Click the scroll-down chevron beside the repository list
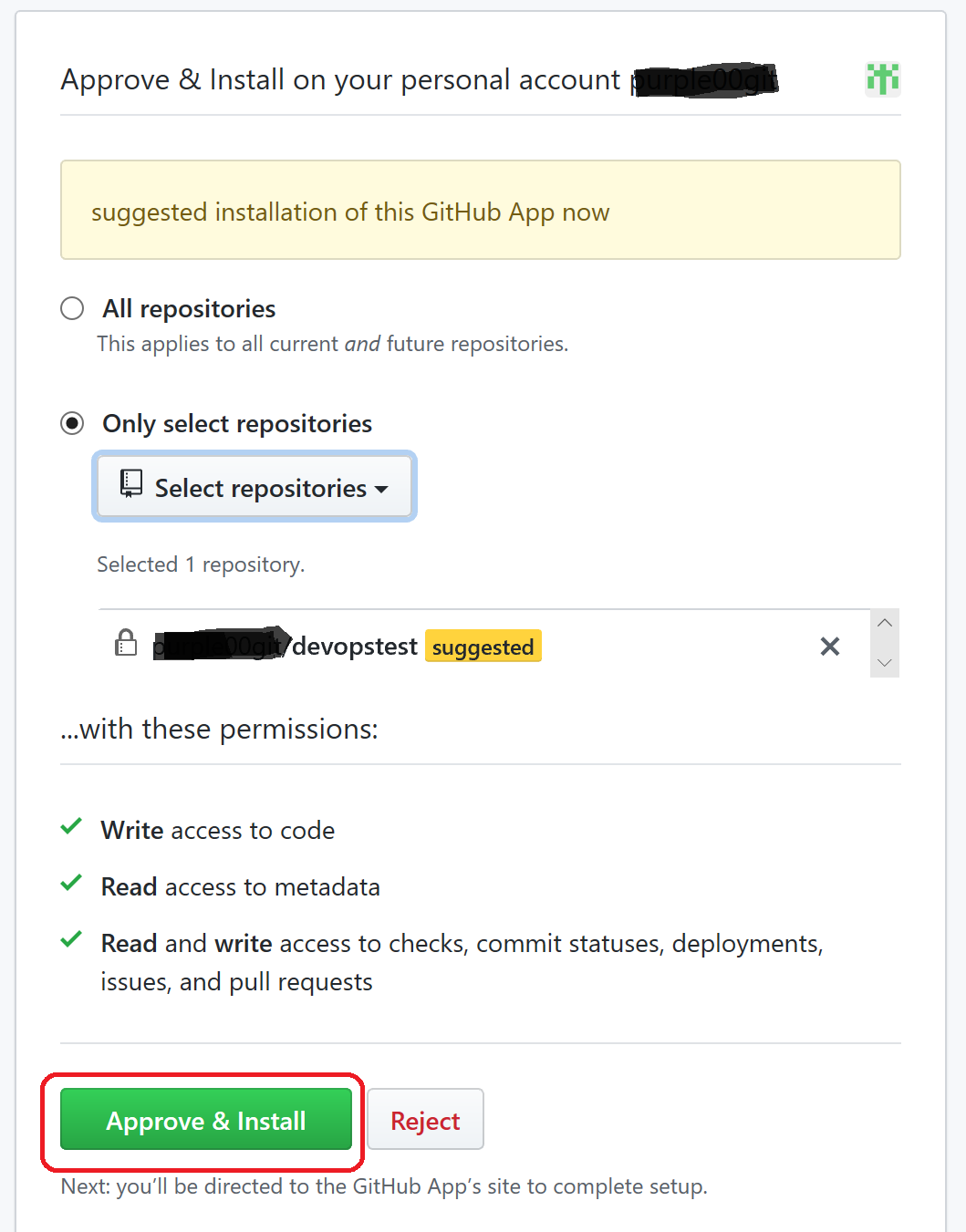This screenshot has width=966, height=1232. tap(884, 664)
